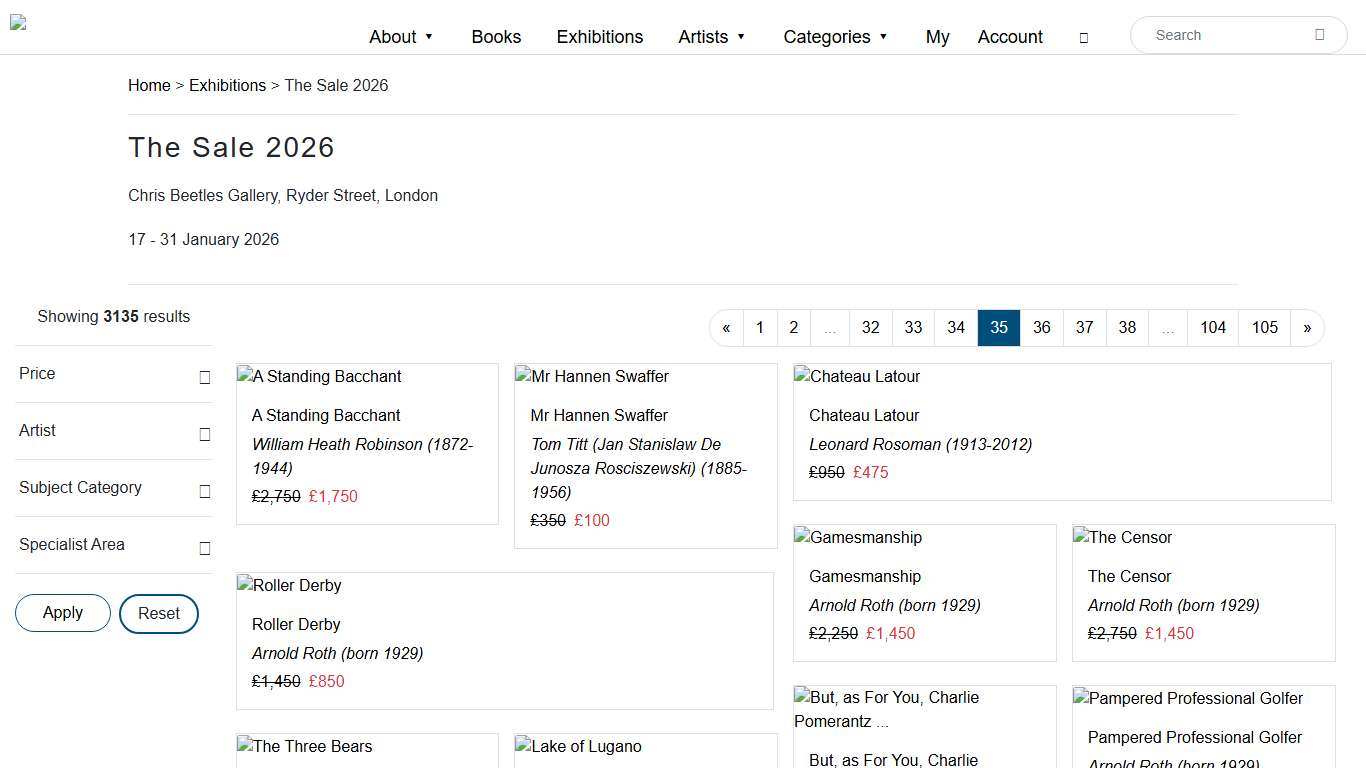Expand the Specialist Area filter
The image size is (1366, 768).
[x=204, y=548]
